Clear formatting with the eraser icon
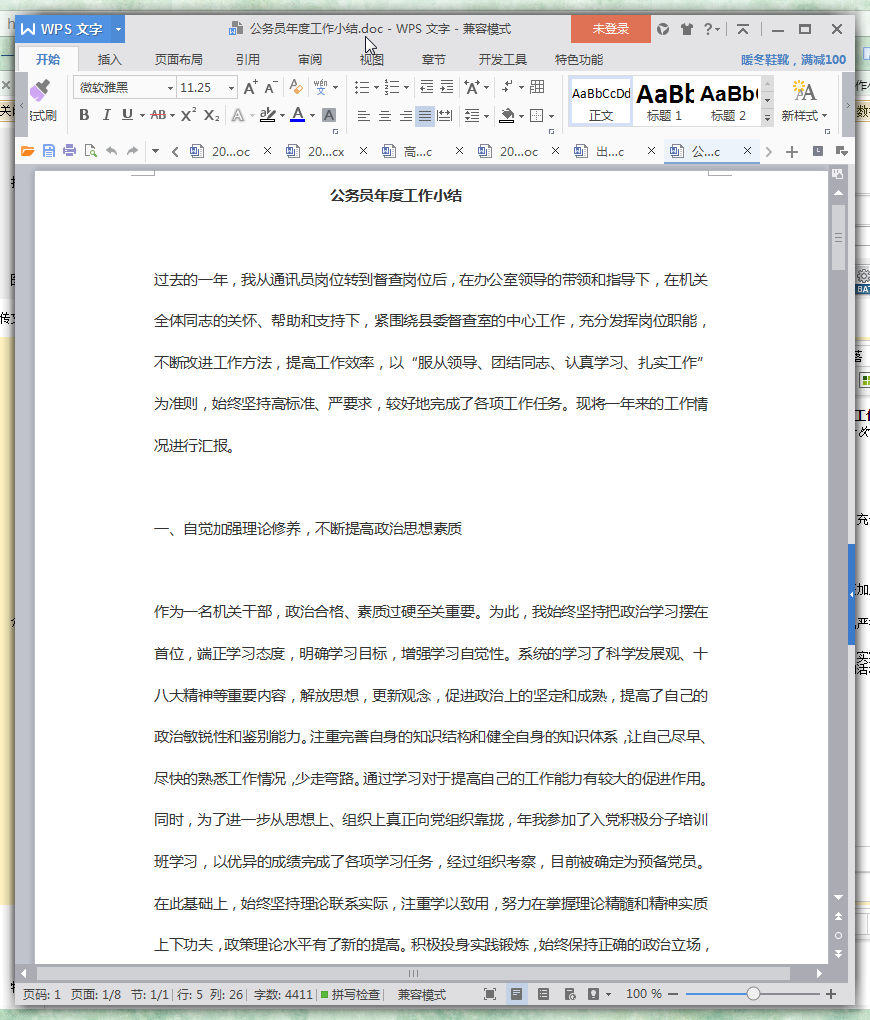The width and height of the screenshot is (870, 1020). (x=296, y=87)
